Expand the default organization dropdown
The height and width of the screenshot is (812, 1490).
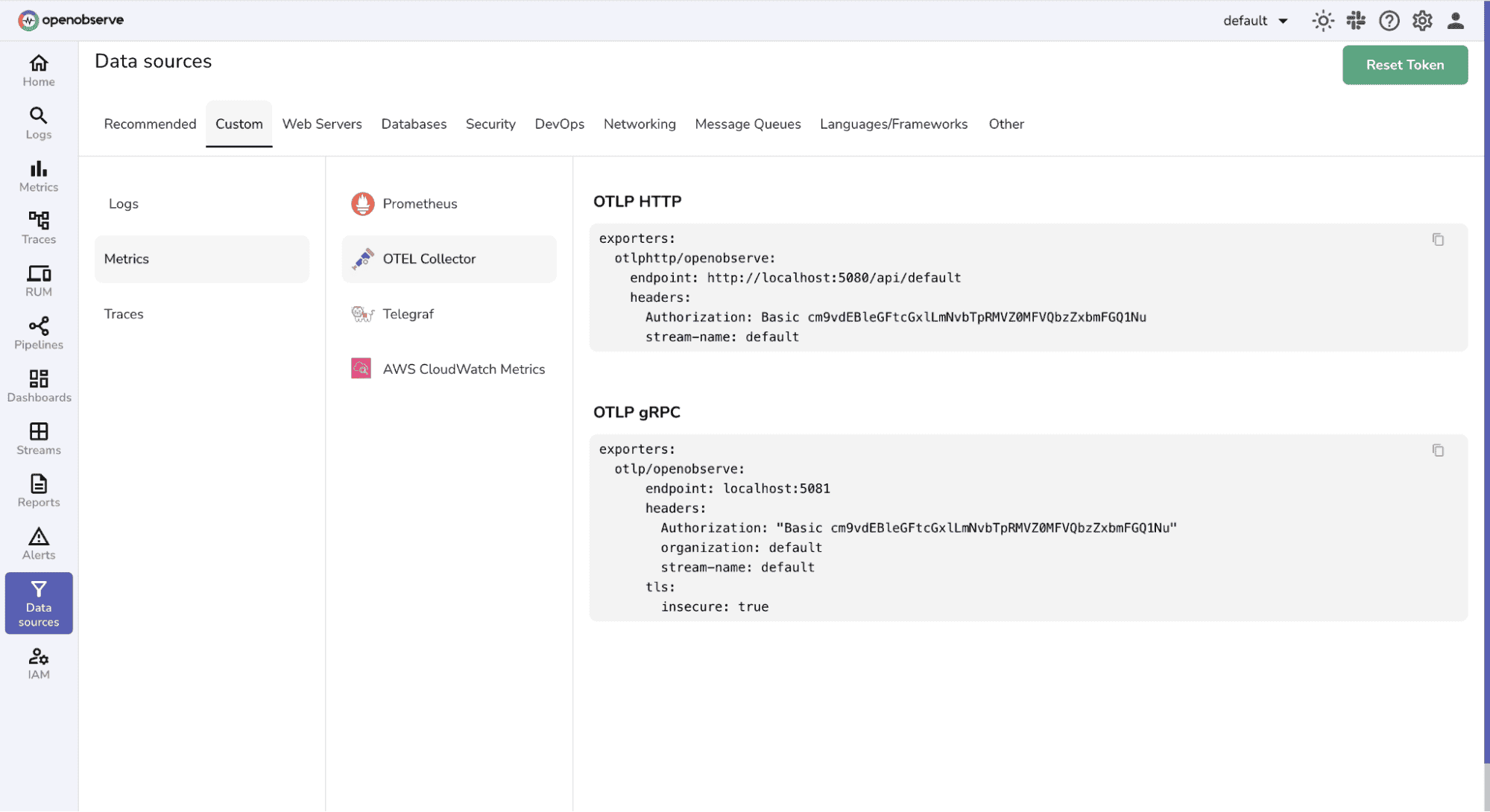tap(1256, 20)
